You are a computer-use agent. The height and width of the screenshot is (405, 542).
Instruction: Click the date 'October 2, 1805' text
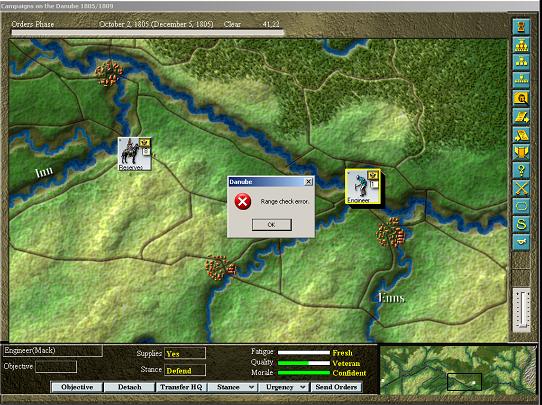point(124,24)
